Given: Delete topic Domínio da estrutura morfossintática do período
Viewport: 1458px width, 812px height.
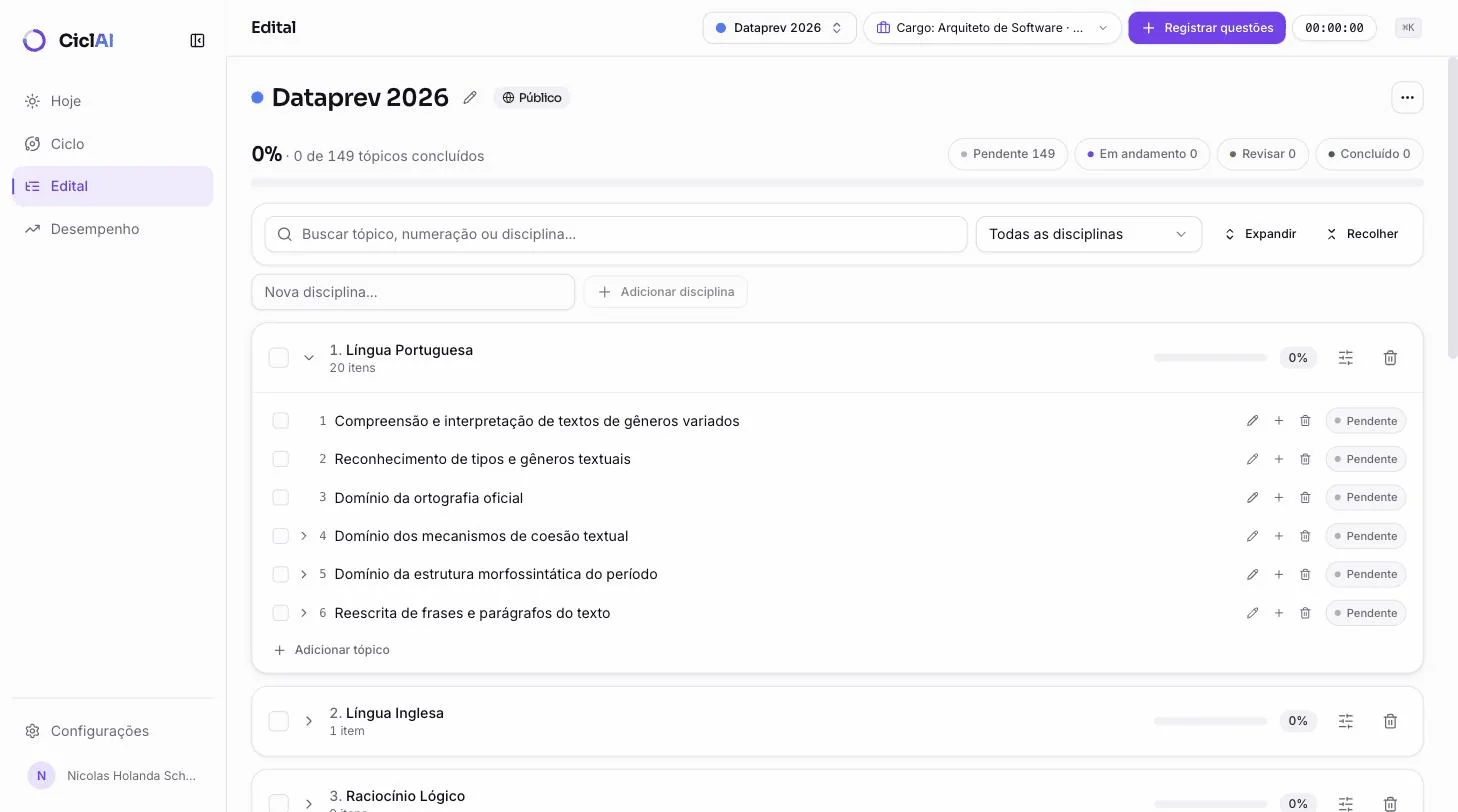Looking at the screenshot, I should [1305, 574].
